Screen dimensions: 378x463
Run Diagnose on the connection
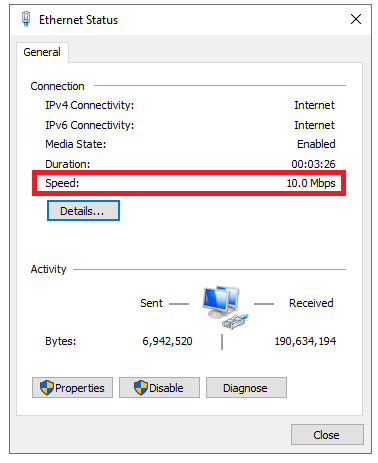246,388
